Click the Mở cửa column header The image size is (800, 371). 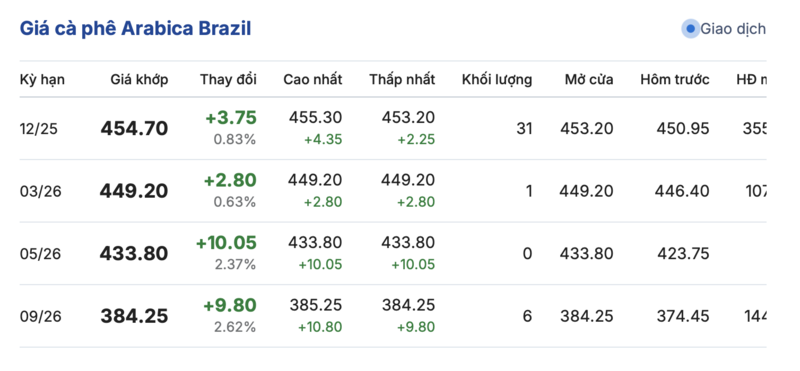pyautogui.click(x=589, y=80)
